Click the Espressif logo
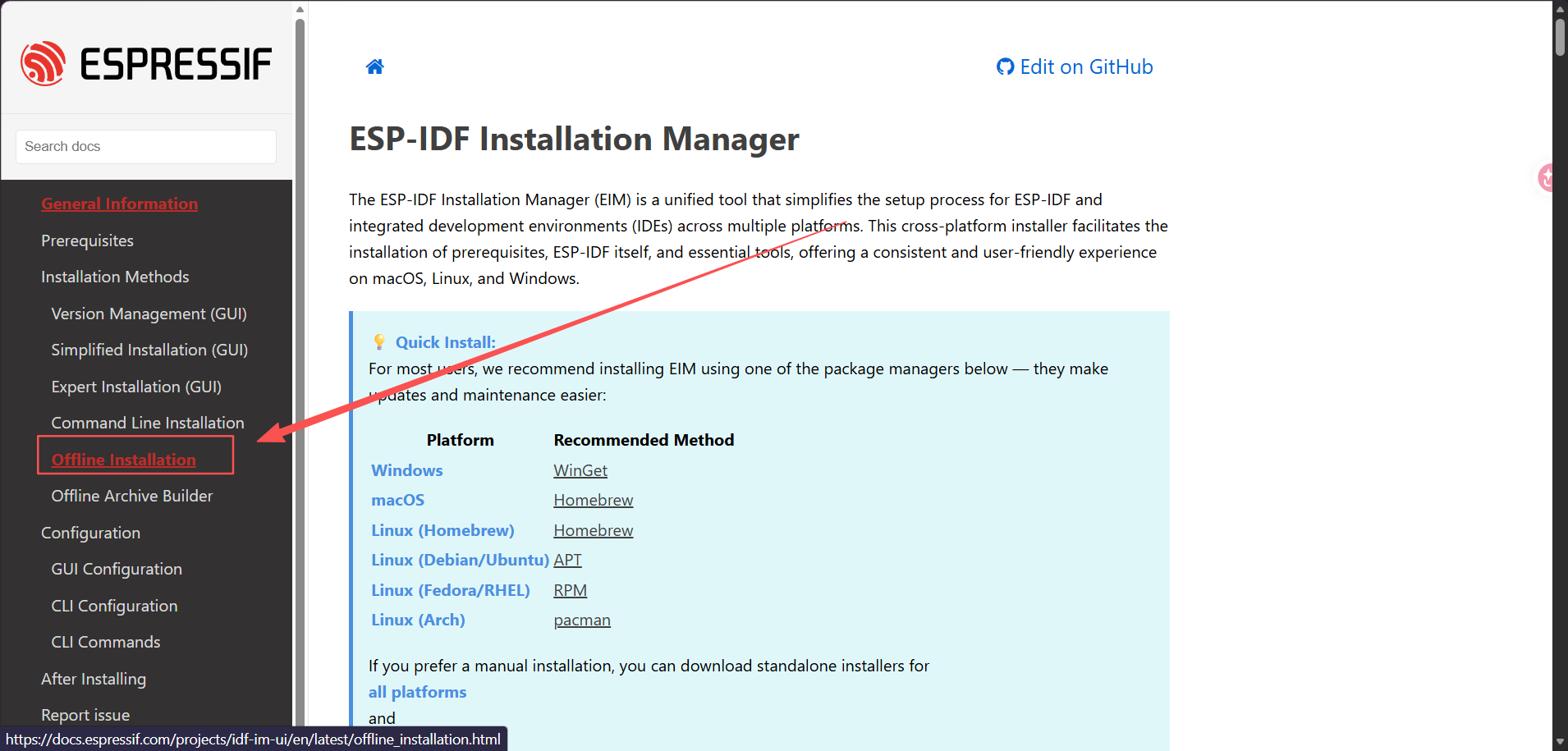The width and height of the screenshot is (1568, 751). tap(146, 63)
